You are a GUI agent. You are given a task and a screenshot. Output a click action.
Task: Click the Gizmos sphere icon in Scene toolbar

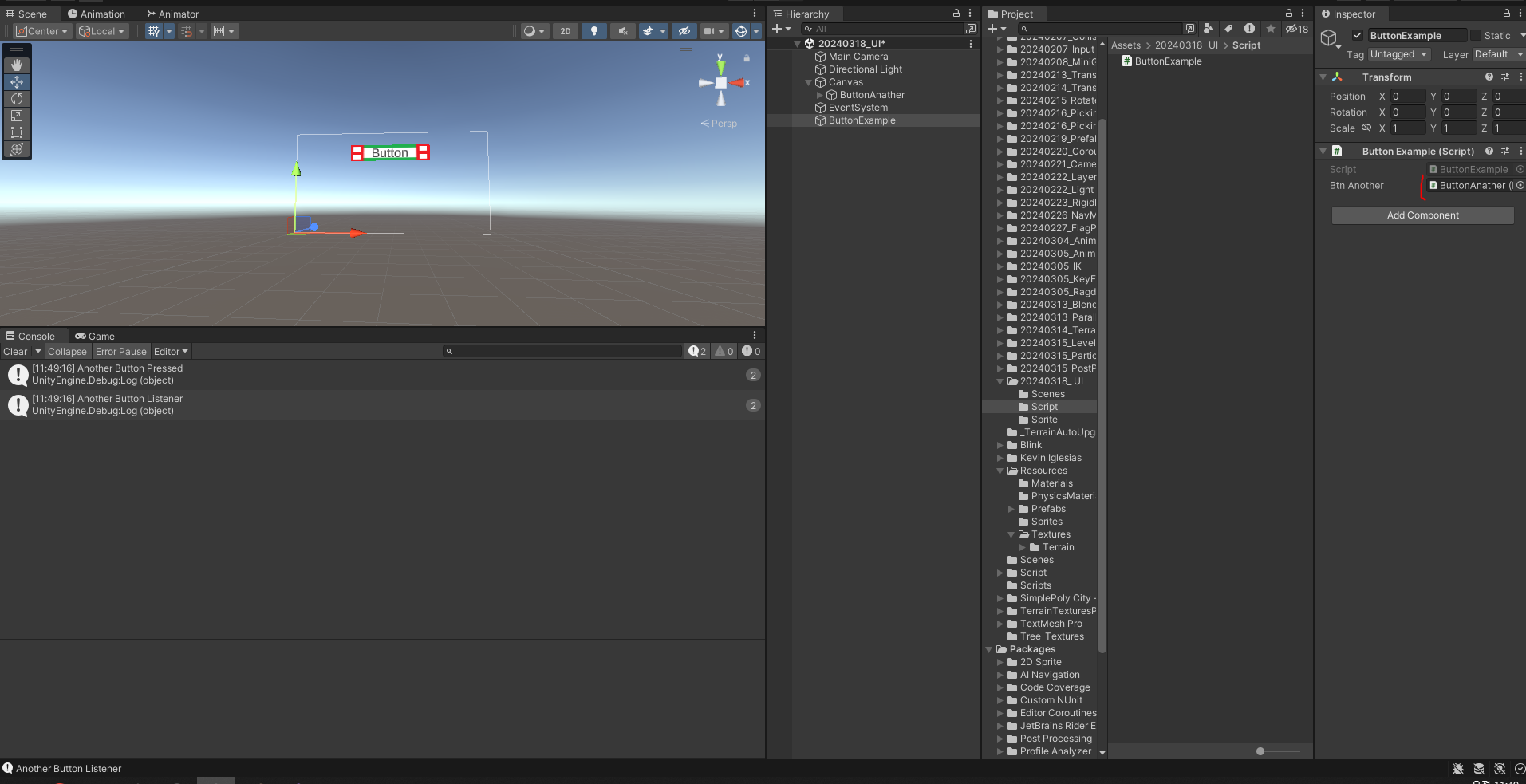741,31
